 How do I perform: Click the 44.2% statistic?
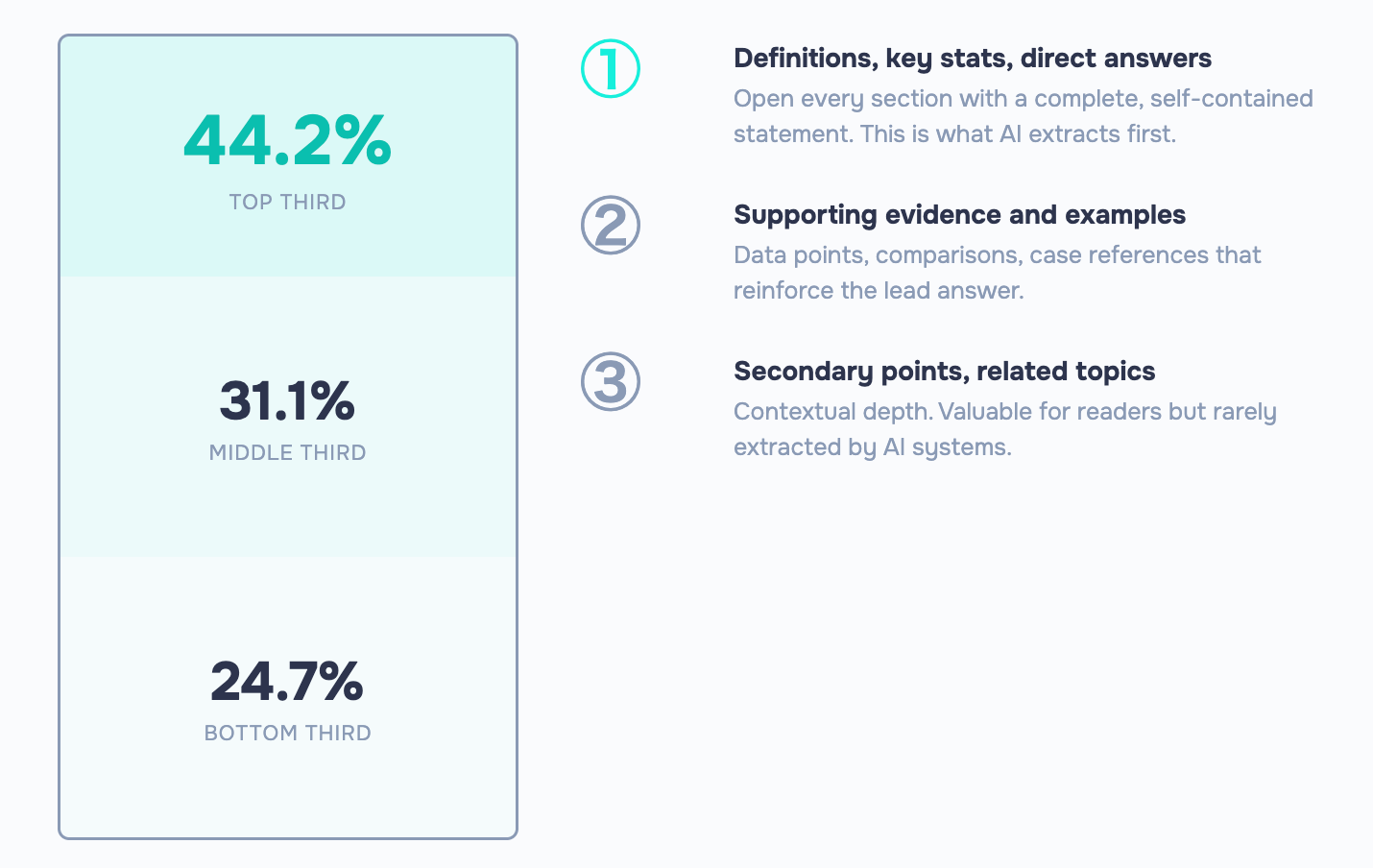pyautogui.click(x=288, y=140)
